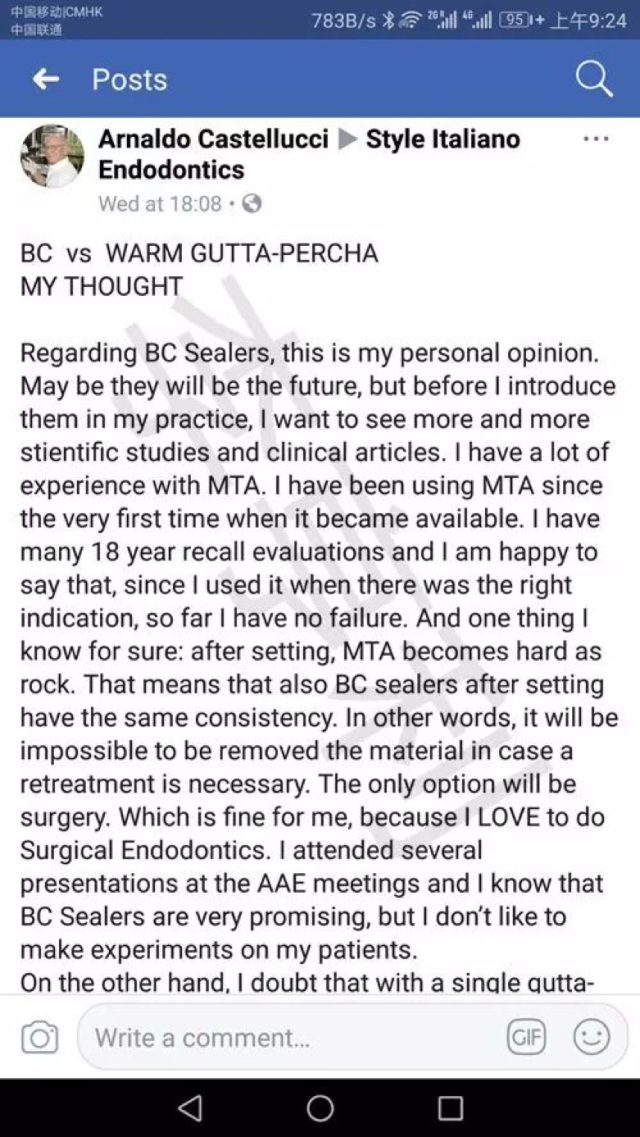Screen dimensions: 640x1137
Task: Open Arnaldo Castellucci's profile name link
Action: 213,138
